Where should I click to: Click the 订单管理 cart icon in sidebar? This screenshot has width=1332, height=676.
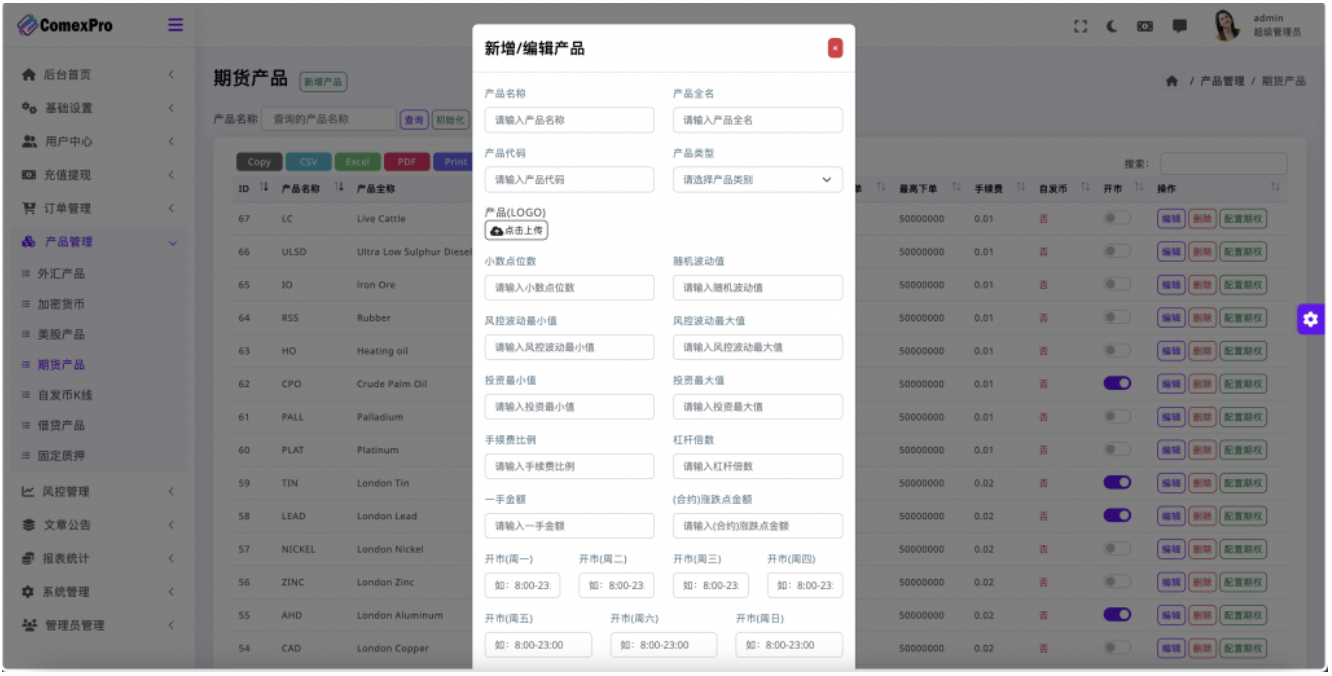[29, 208]
